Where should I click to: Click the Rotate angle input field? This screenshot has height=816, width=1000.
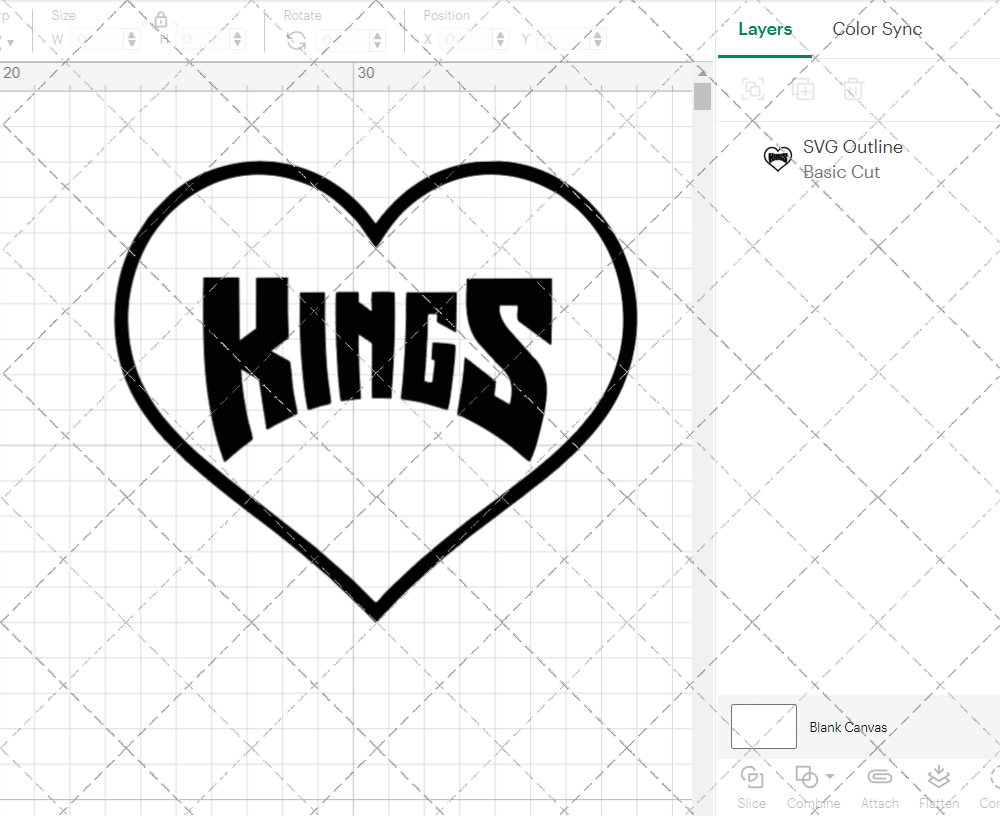(x=343, y=40)
